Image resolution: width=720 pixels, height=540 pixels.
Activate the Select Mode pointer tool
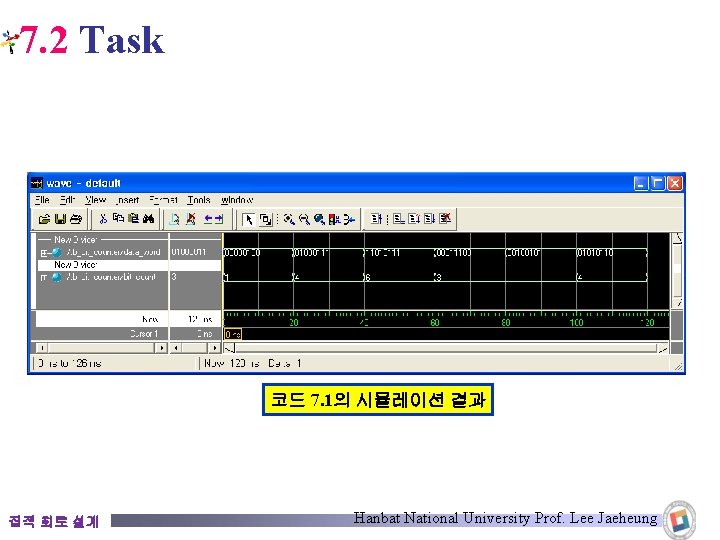pos(249,219)
